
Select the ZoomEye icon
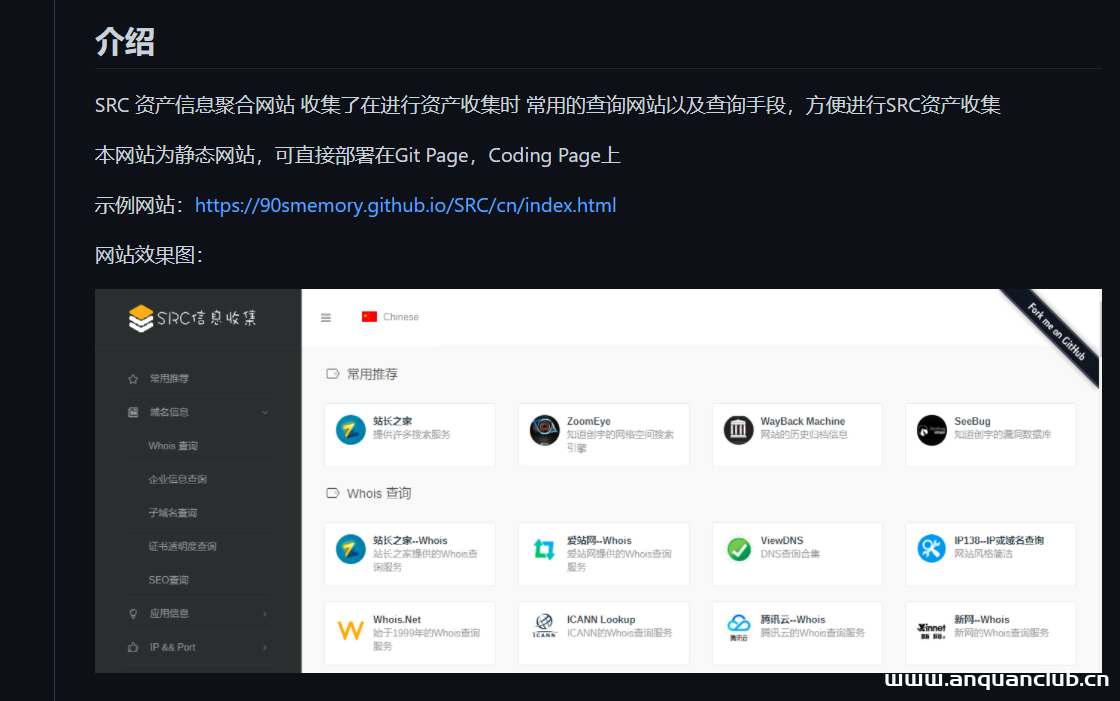tap(544, 428)
